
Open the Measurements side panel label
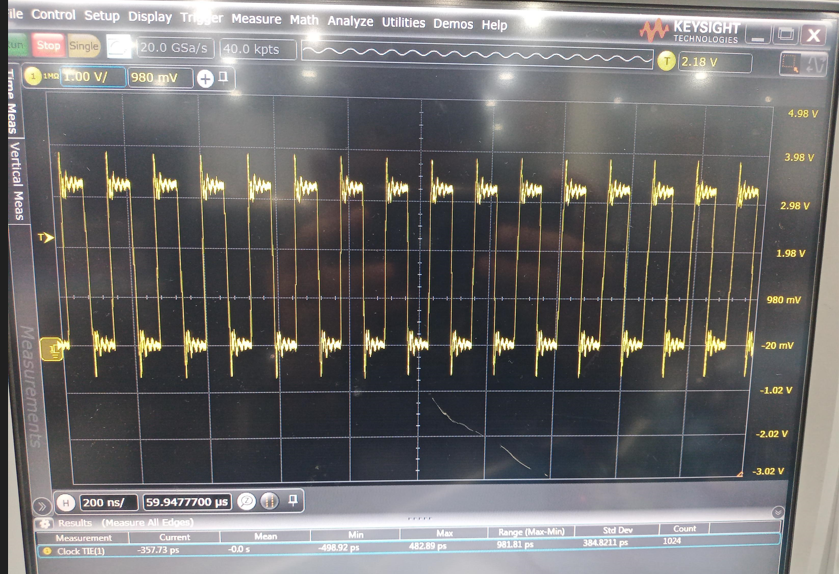click(30, 386)
